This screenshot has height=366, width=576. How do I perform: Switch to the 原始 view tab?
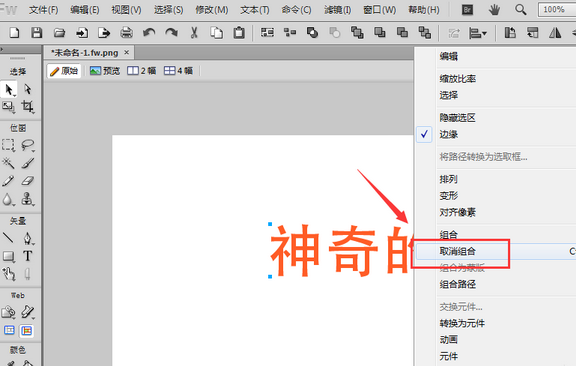click(64, 71)
